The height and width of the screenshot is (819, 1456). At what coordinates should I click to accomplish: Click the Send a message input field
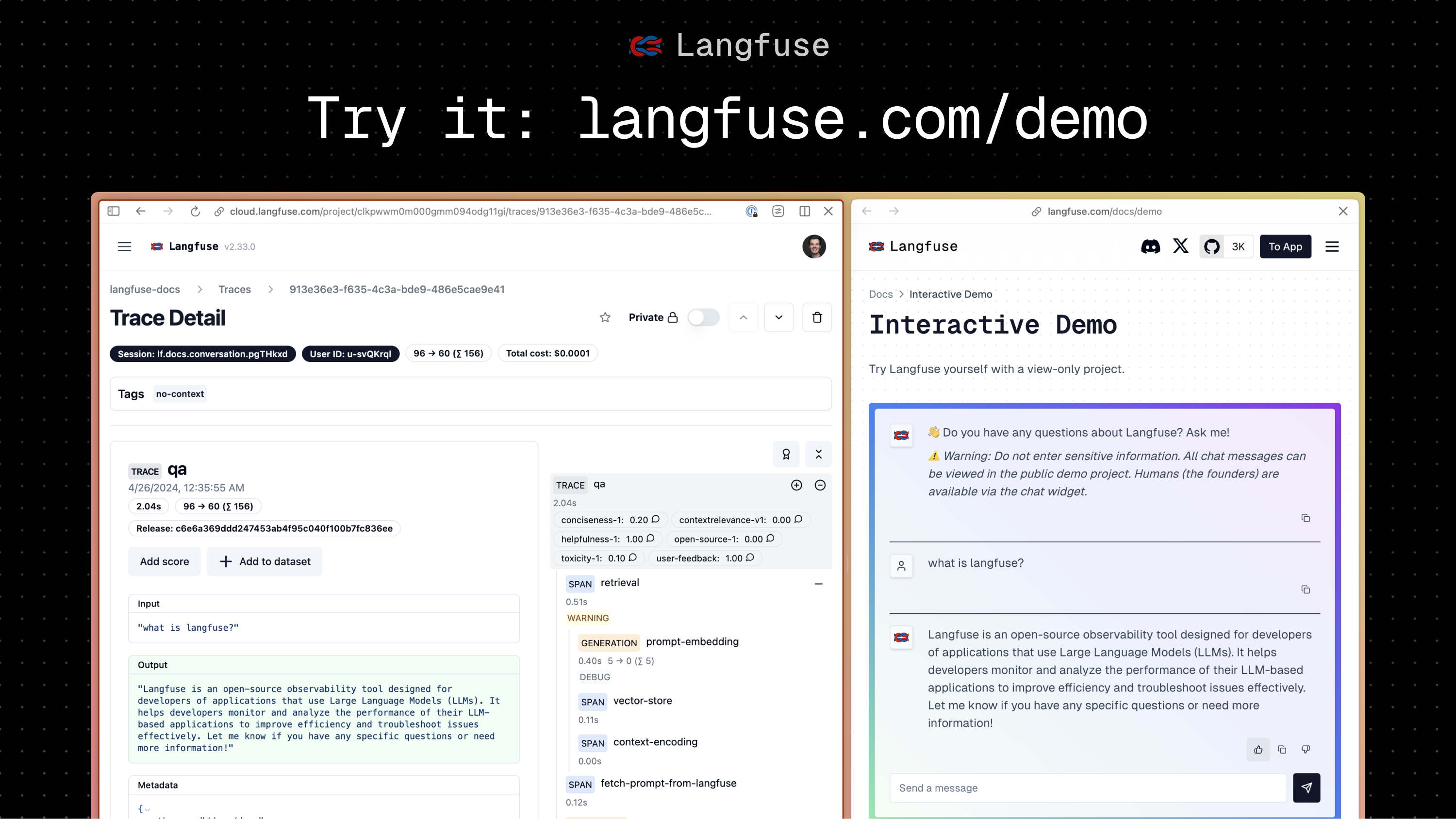(1088, 788)
